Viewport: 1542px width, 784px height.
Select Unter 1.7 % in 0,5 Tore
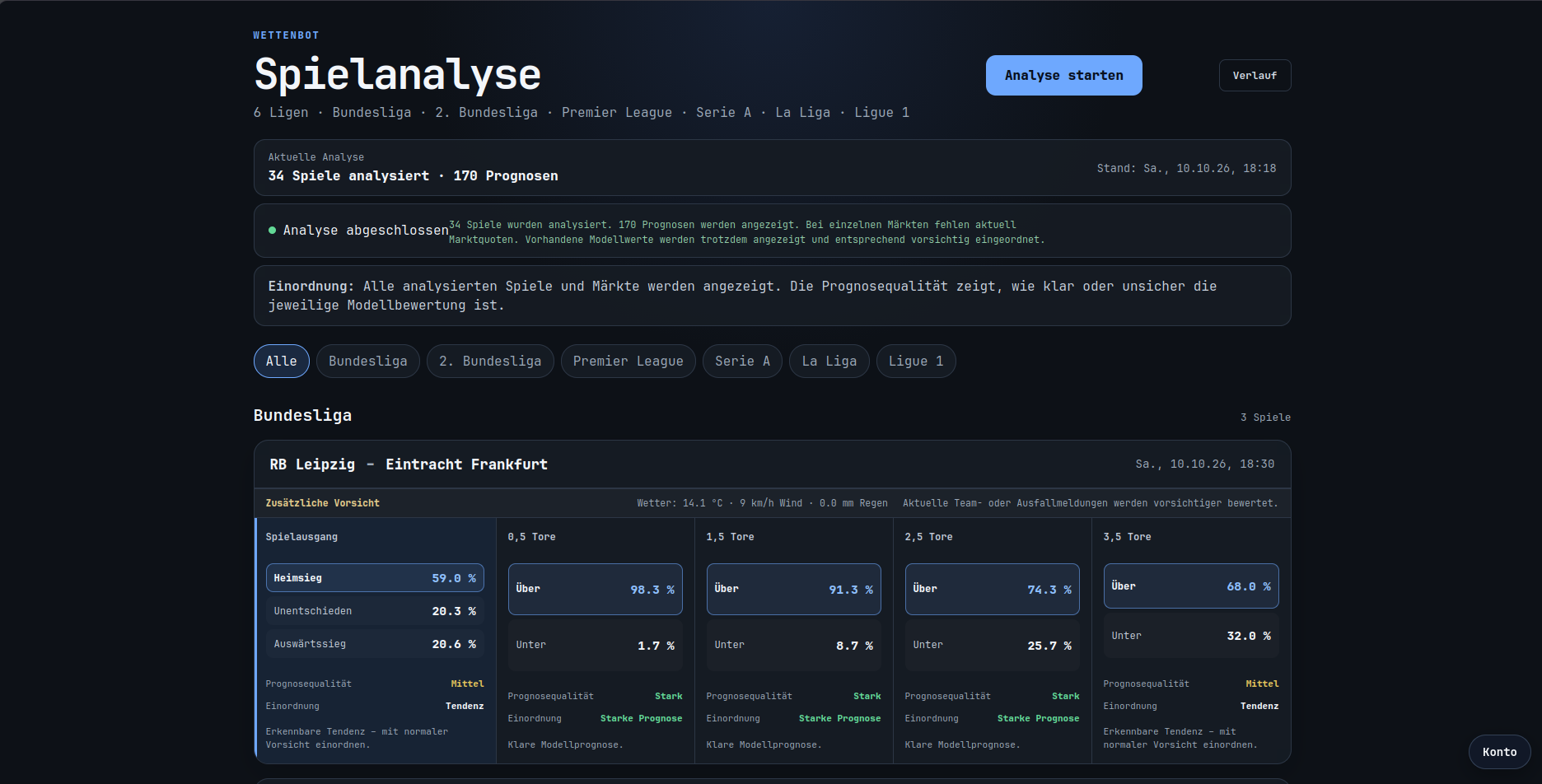[595, 645]
